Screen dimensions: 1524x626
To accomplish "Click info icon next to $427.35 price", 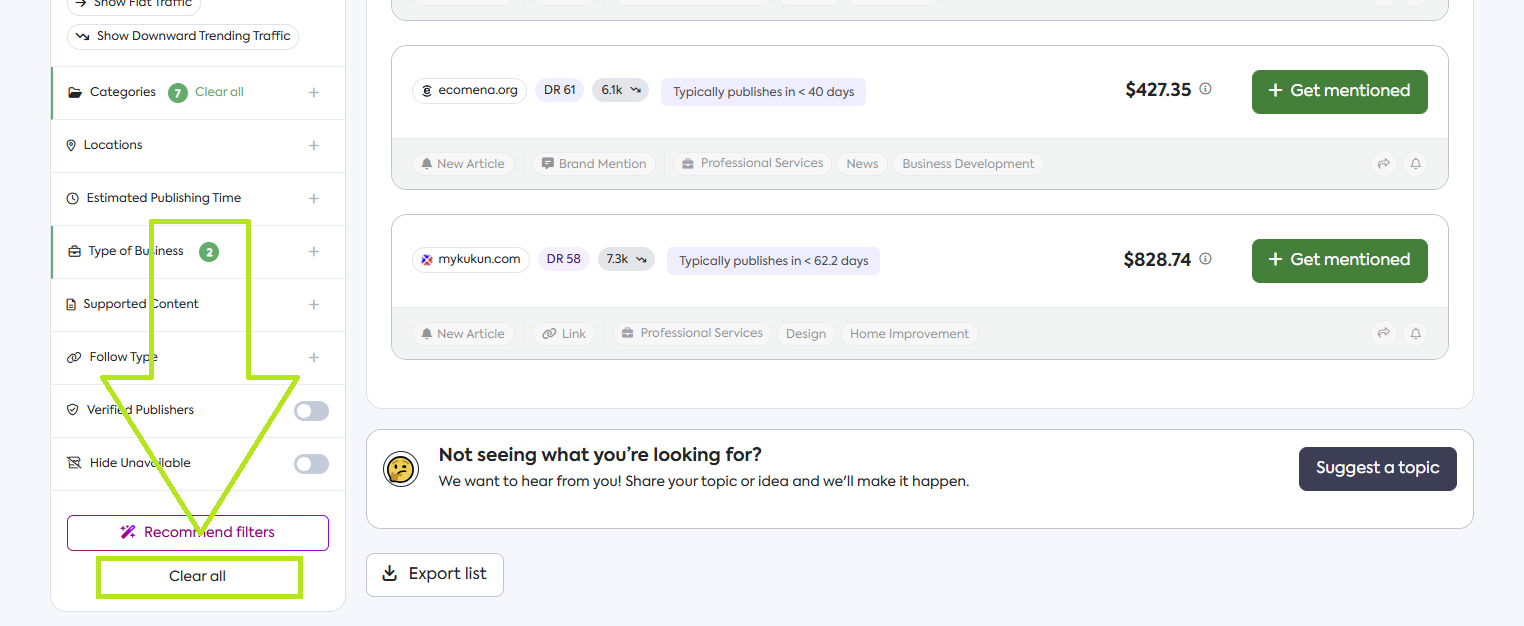I will tap(1205, 89).
